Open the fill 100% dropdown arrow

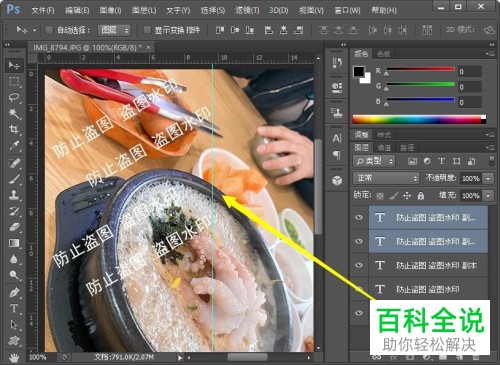(x=488, y=195)
